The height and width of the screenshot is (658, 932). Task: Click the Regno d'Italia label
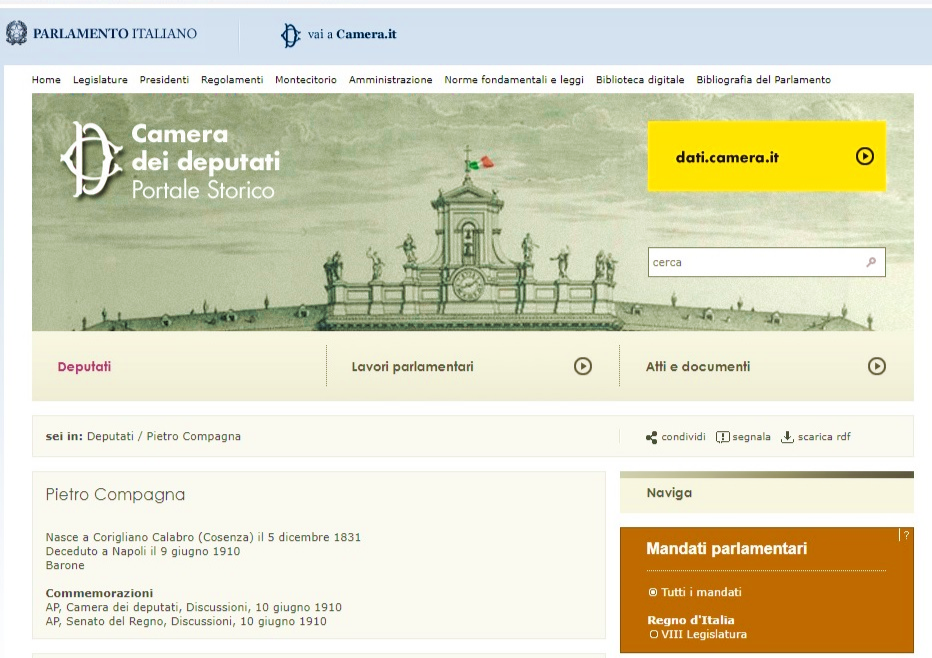coord(691,620)
